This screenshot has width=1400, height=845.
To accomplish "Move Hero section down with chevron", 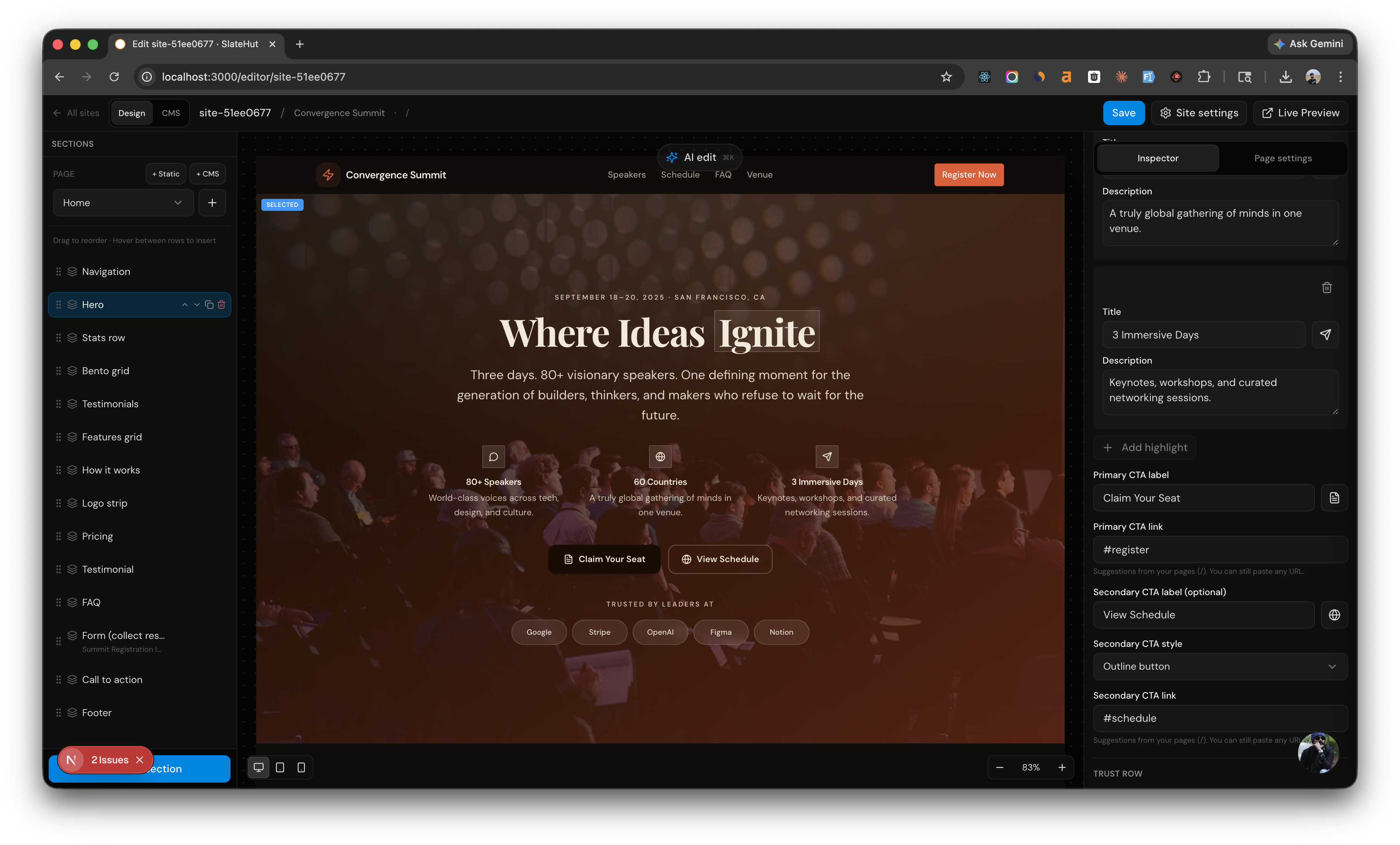I will click(x=197, y=305).
